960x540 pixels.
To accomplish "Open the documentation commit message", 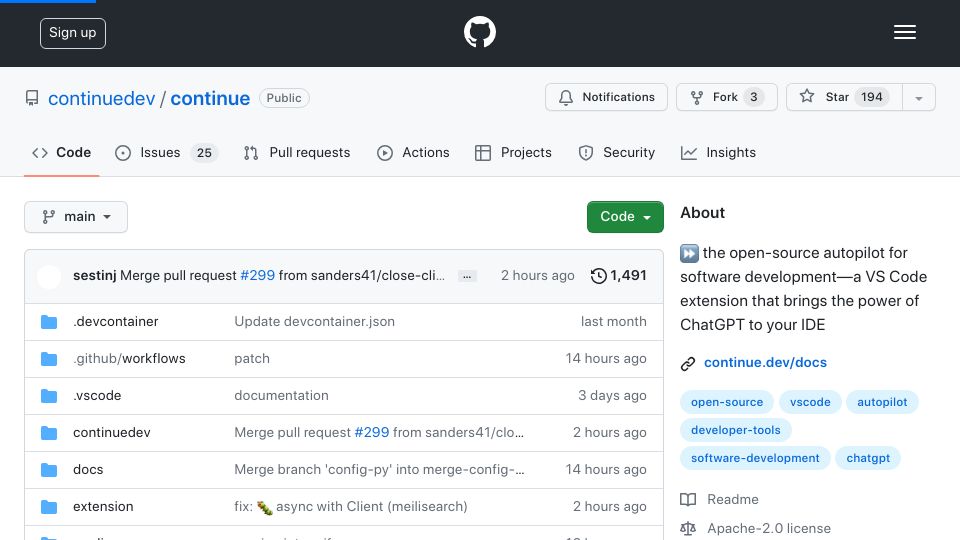I will pyautogui.click(x=281, y=396).
